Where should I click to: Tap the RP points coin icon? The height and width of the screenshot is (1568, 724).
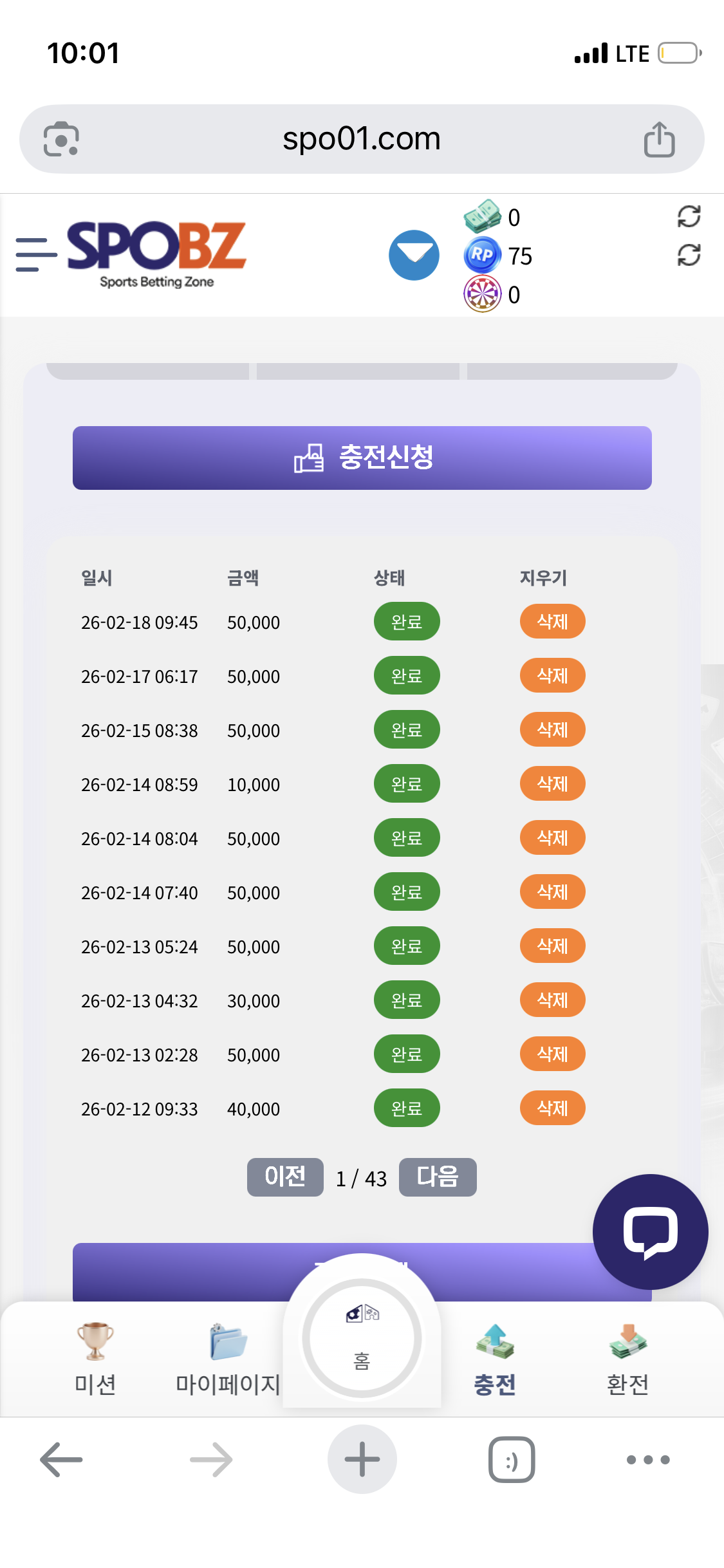(x=482, y=255)
